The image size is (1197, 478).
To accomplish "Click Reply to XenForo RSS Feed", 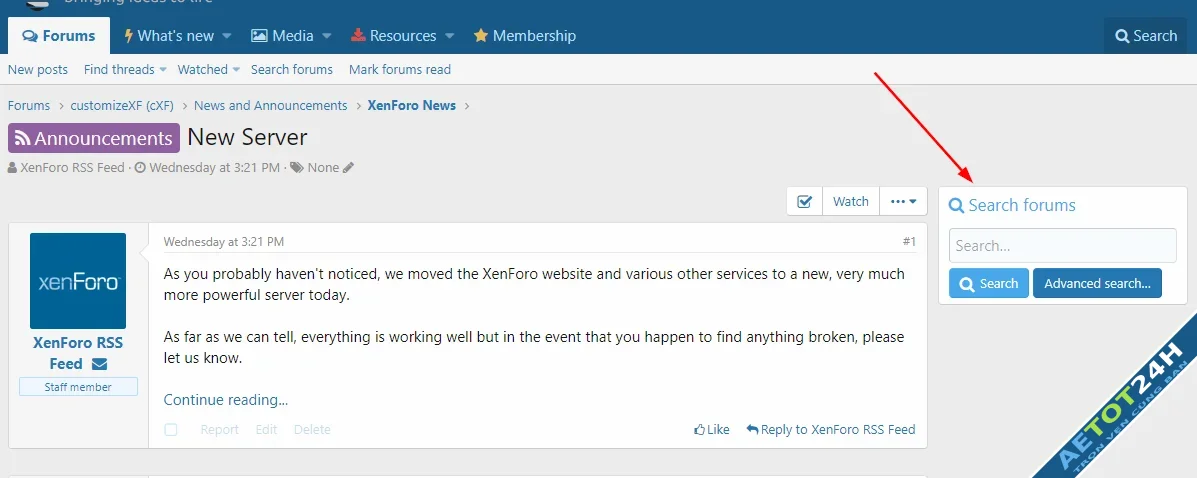I will [830, 430].
